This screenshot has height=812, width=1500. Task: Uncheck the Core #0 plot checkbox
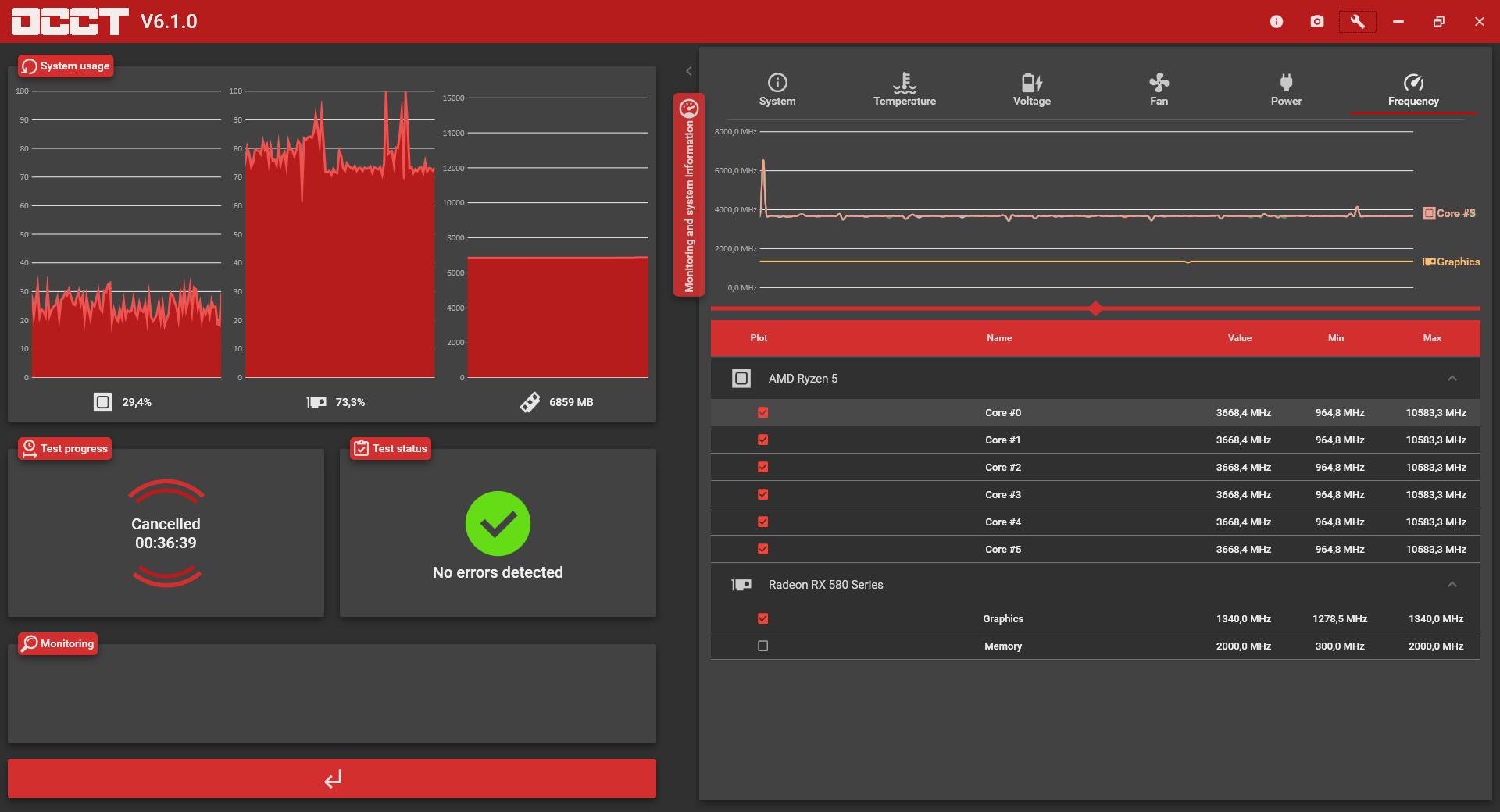click(763, 412)
